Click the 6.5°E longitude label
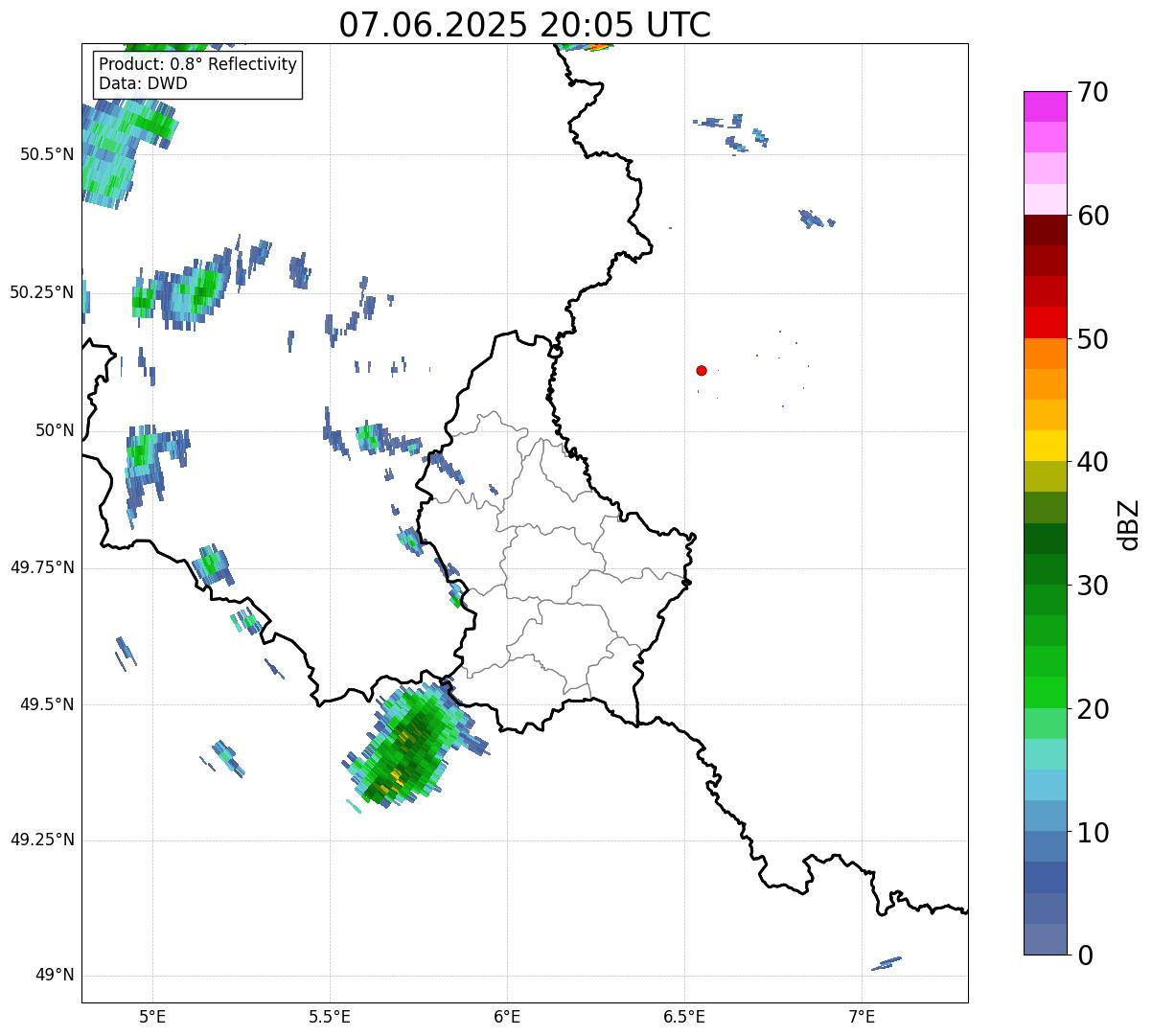Image resolution: width=1152 pixels, height=1036 pixels. [x=684, y=1016]
